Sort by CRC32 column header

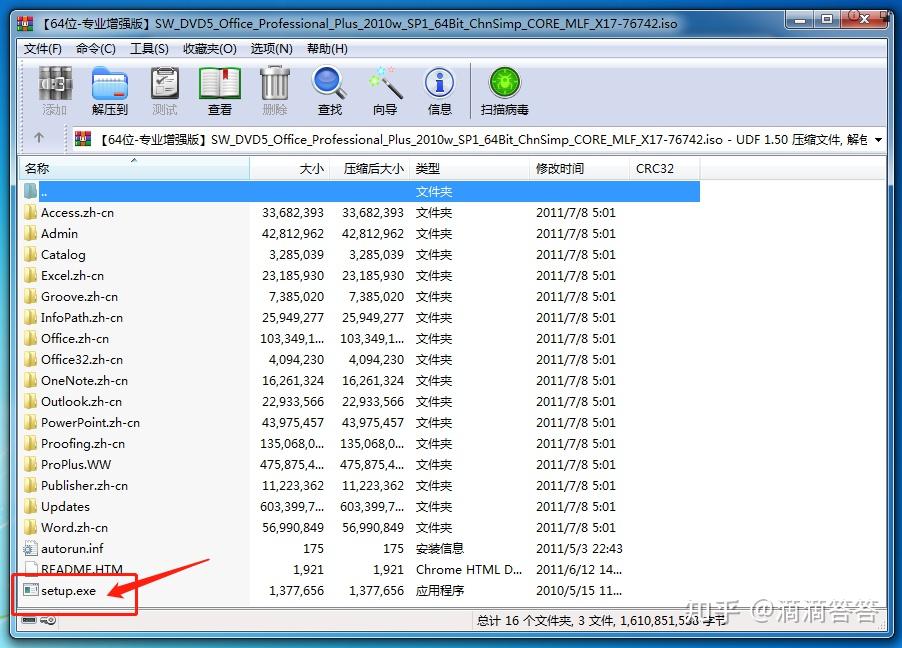[x=664, y=169]
